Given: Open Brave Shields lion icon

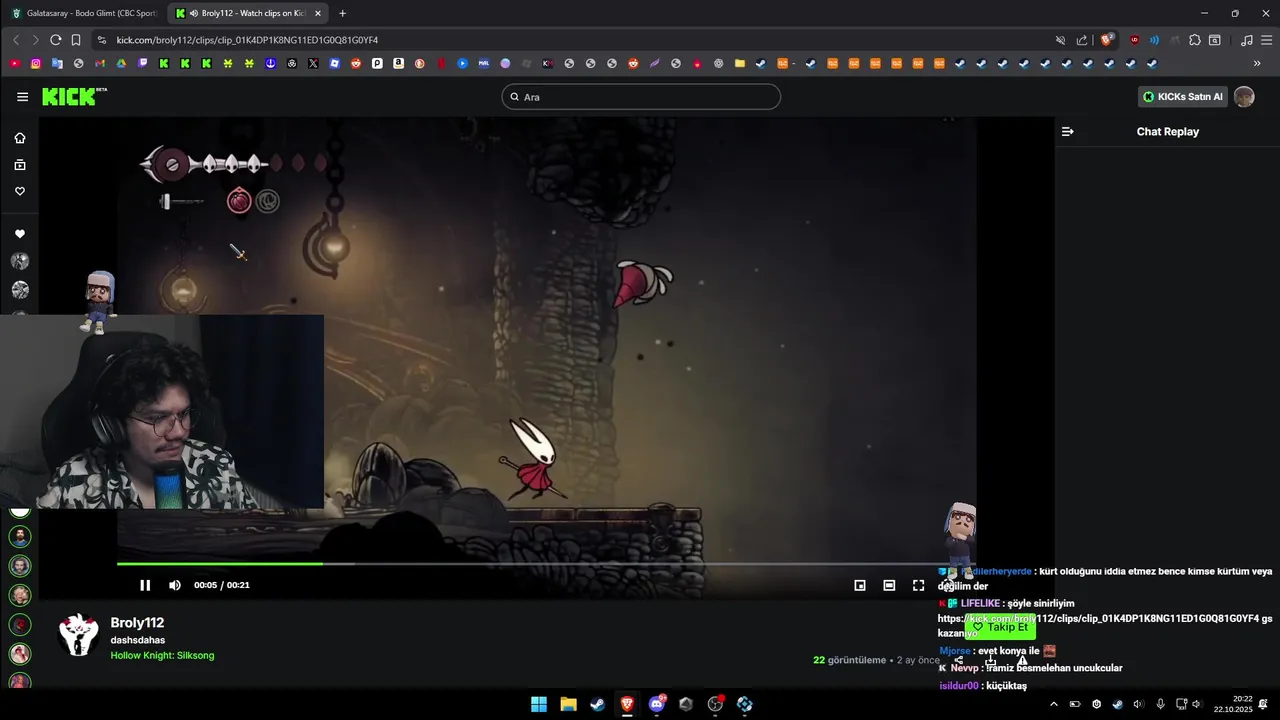Looking at the screenshot, I should pos(1107,40).
